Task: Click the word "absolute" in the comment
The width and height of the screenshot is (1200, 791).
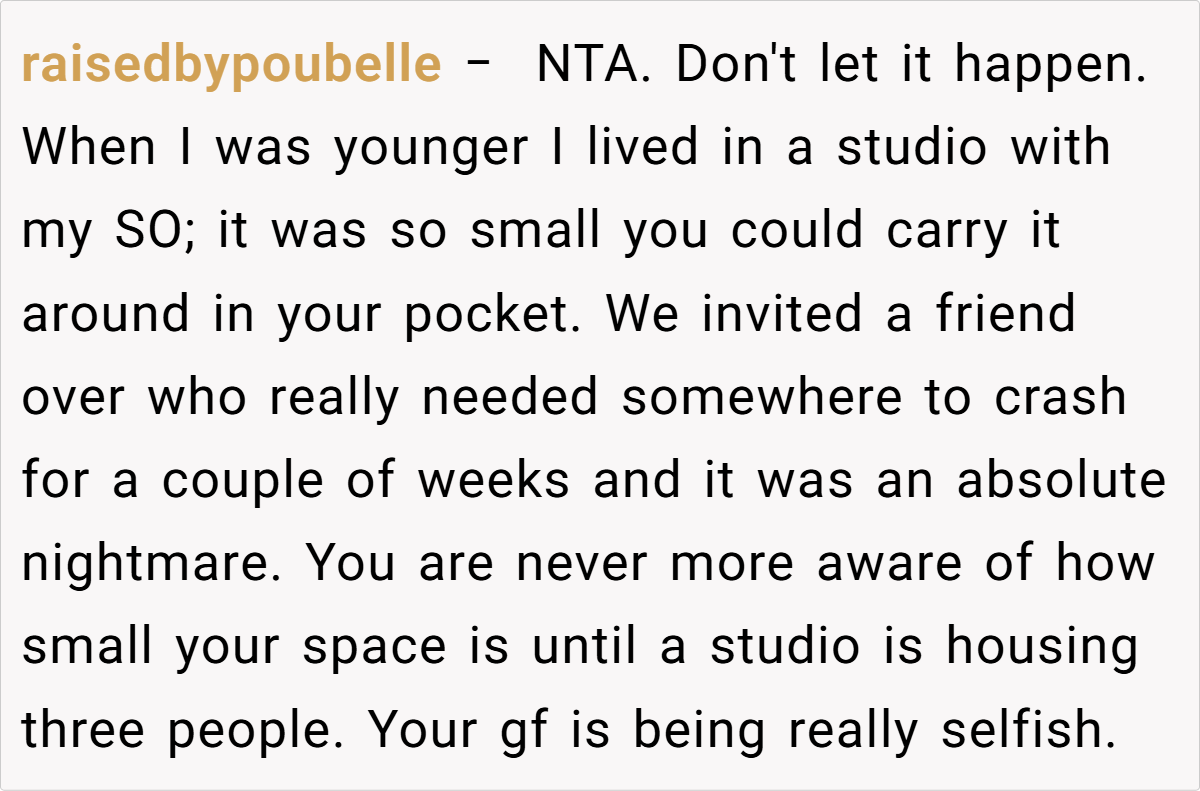Action: coord(1061,481)
